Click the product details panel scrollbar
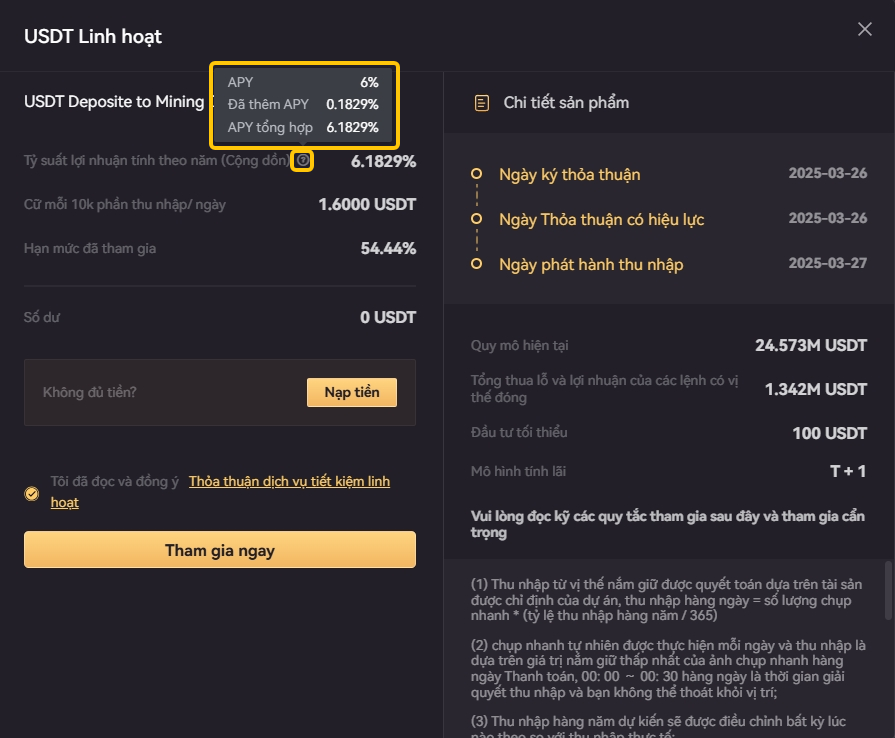895x738 pixels. (x=888, y=590)
